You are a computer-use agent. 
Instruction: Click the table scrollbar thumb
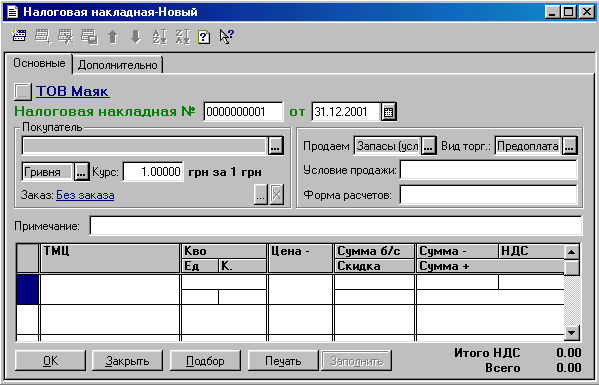[x=571, y=267]
